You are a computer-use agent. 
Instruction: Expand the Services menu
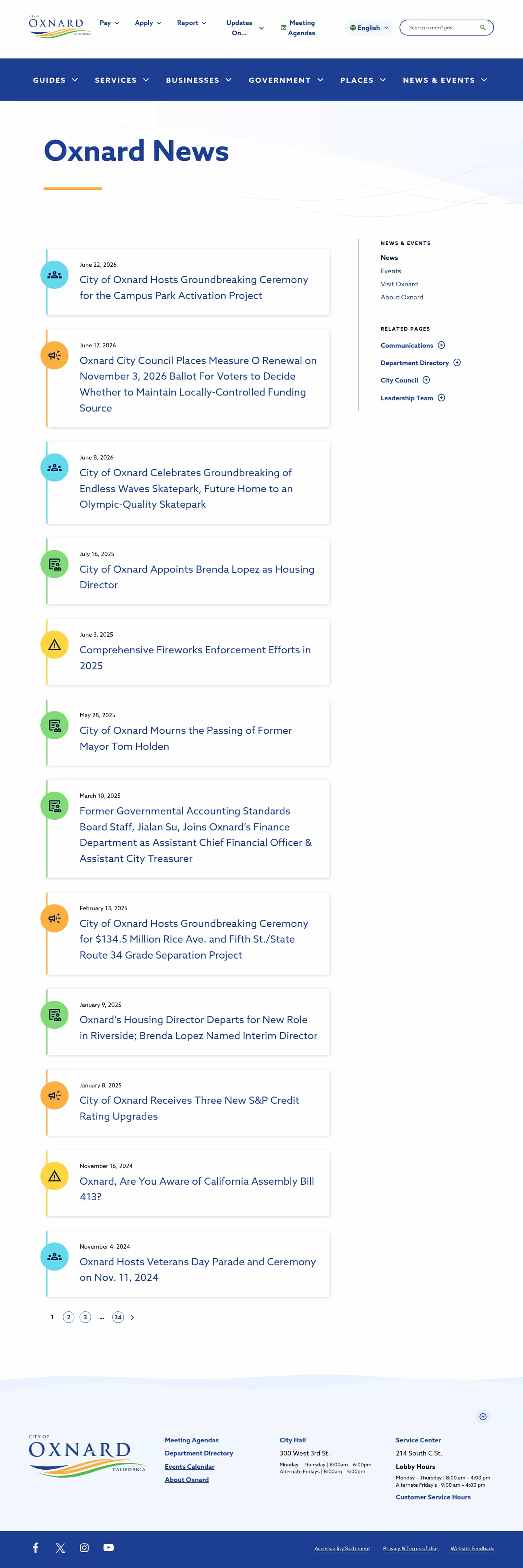point(122,80)
